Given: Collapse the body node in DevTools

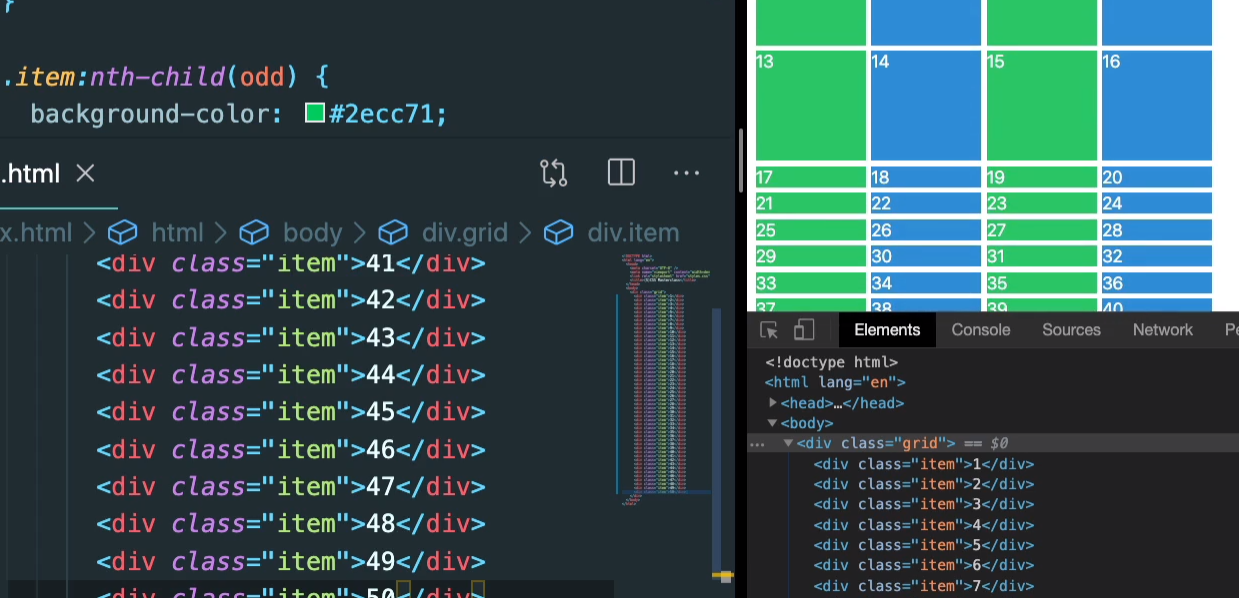Looking at the screenshot, I should (773, 423).
